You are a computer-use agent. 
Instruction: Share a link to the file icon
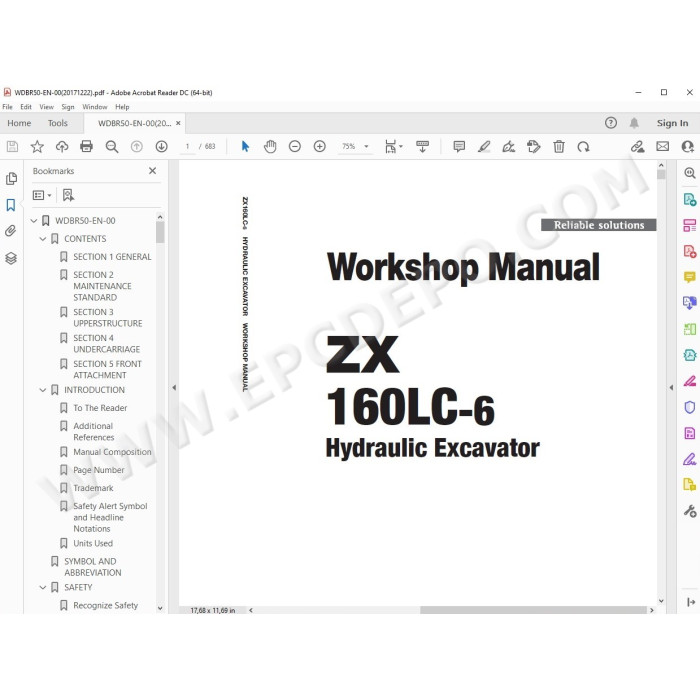click(x=638, y=146)
